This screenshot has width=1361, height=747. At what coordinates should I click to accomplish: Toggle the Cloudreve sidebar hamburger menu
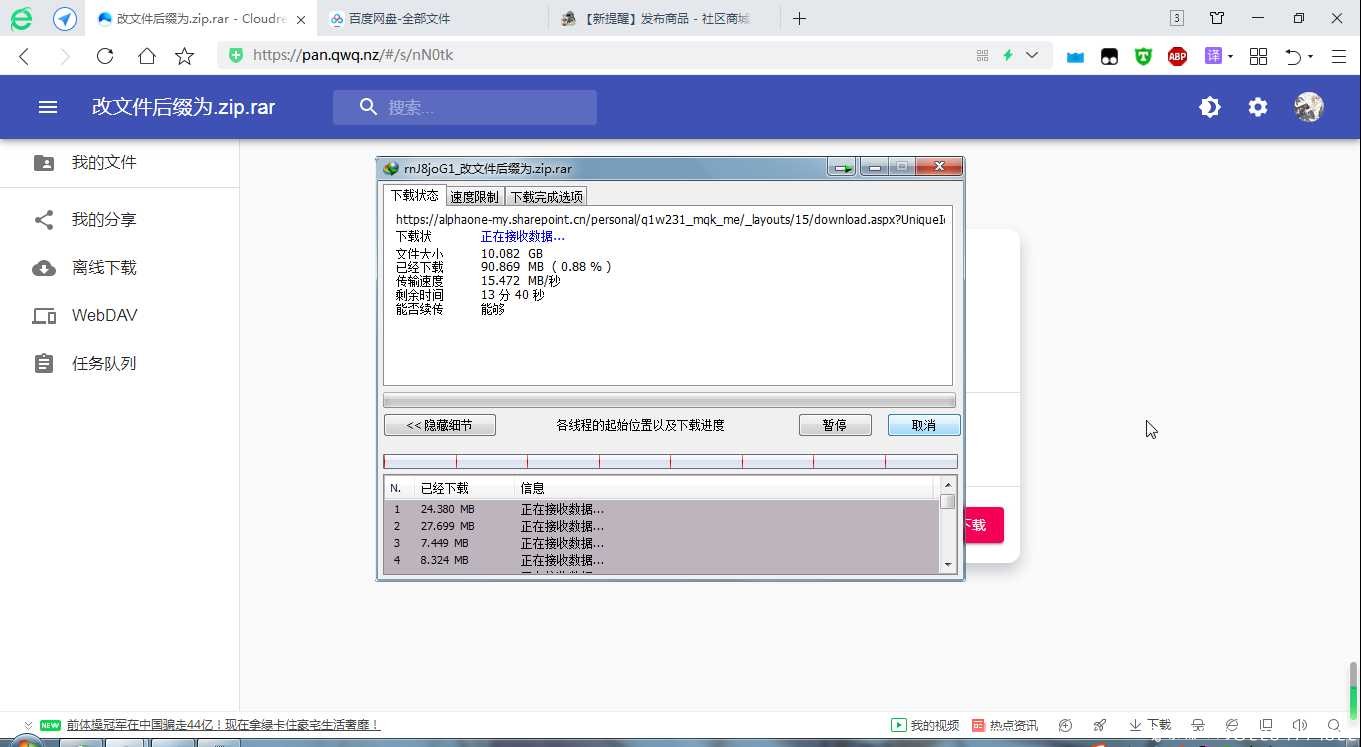48,107
